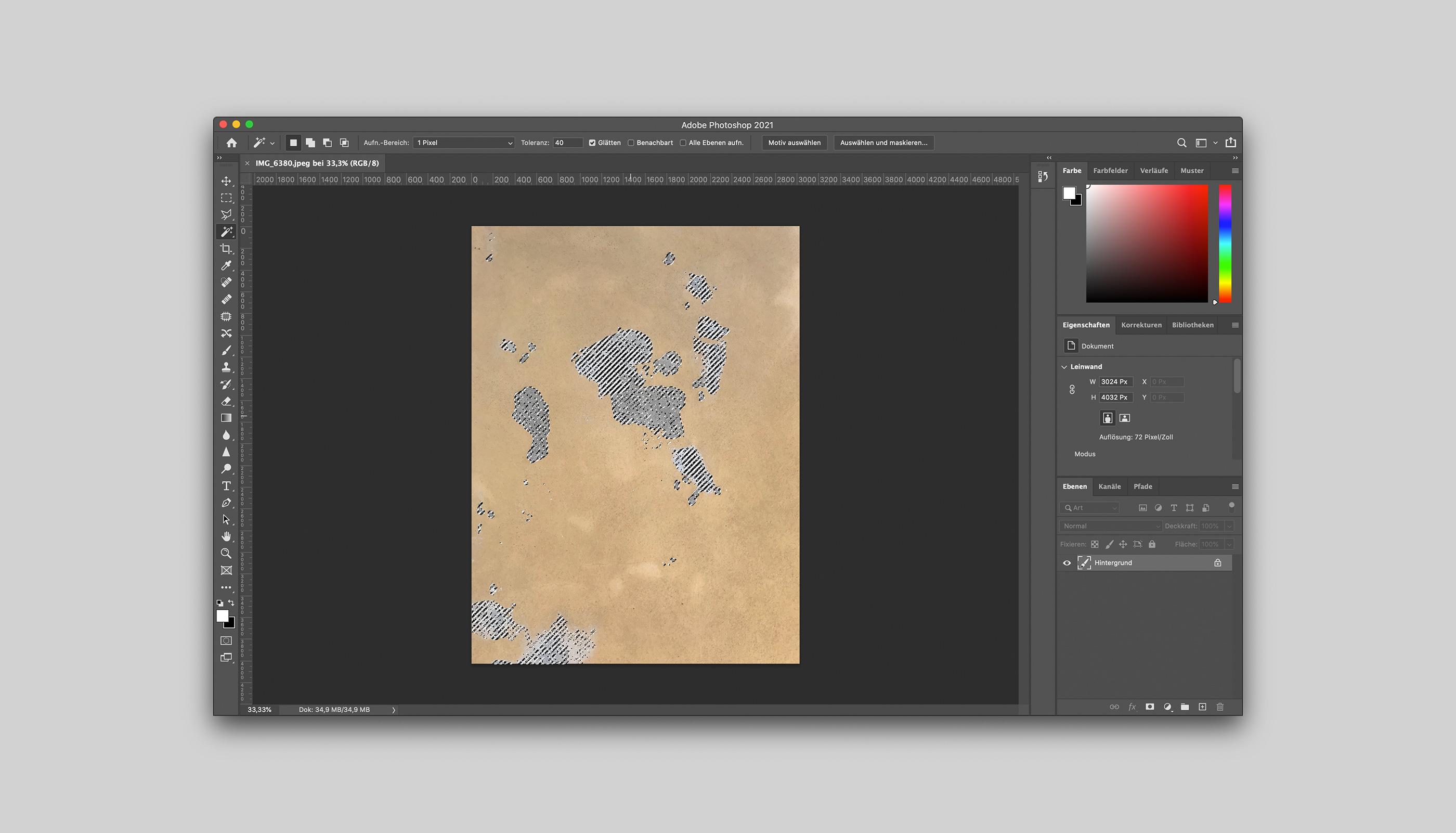Switch to the Muster tab
Image resolution: width=1456 pixels, height=833 pixels.
coord(1192,171)
